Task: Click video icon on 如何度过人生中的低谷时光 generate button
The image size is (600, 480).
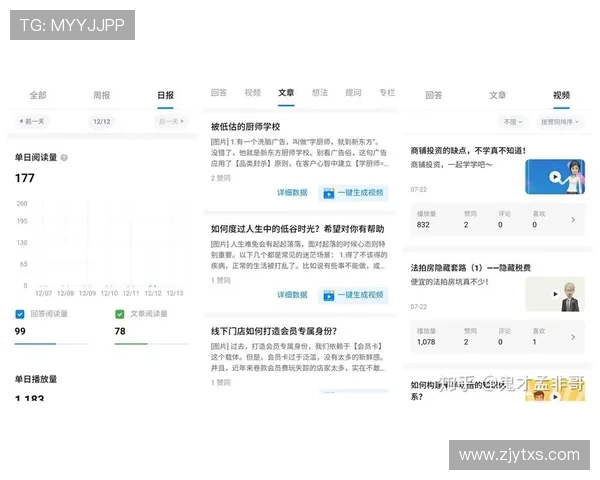Action: click(328, 295)
